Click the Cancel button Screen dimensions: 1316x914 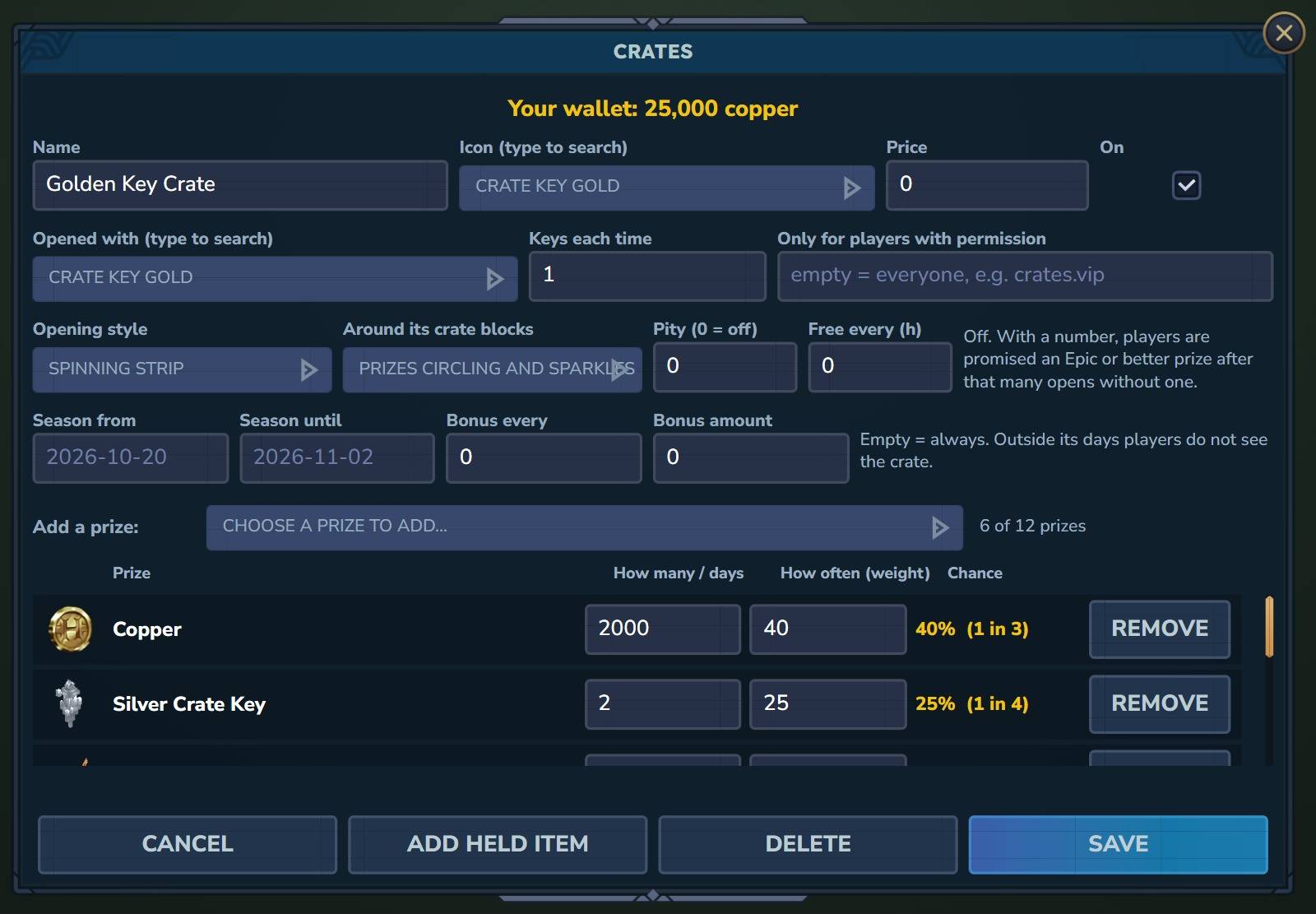[x=188, y=844]
